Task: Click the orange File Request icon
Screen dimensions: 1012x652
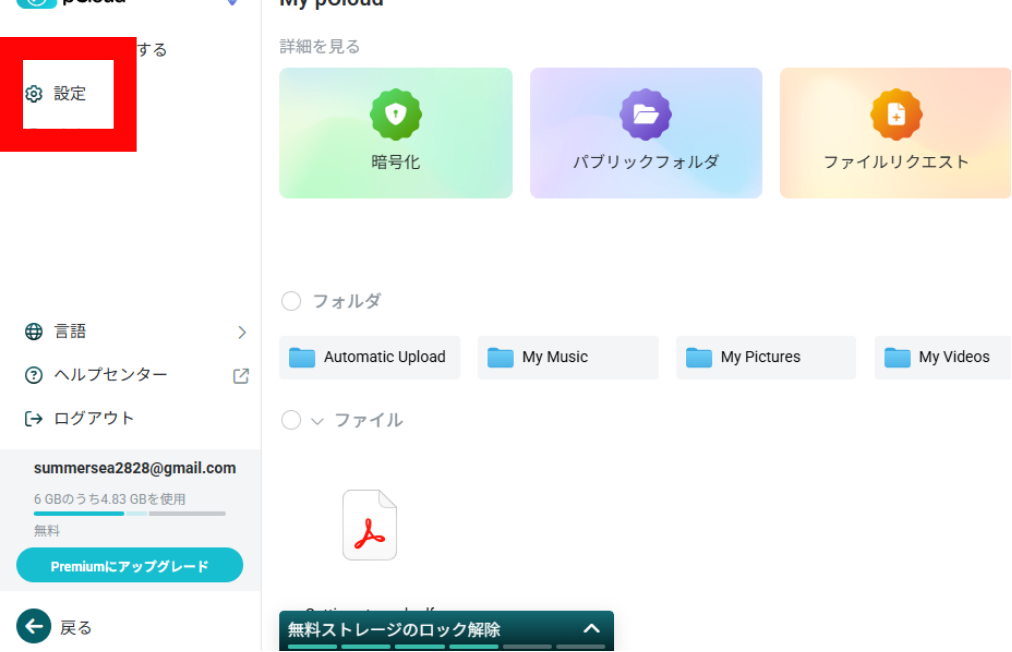Action: tap(896, 114)
